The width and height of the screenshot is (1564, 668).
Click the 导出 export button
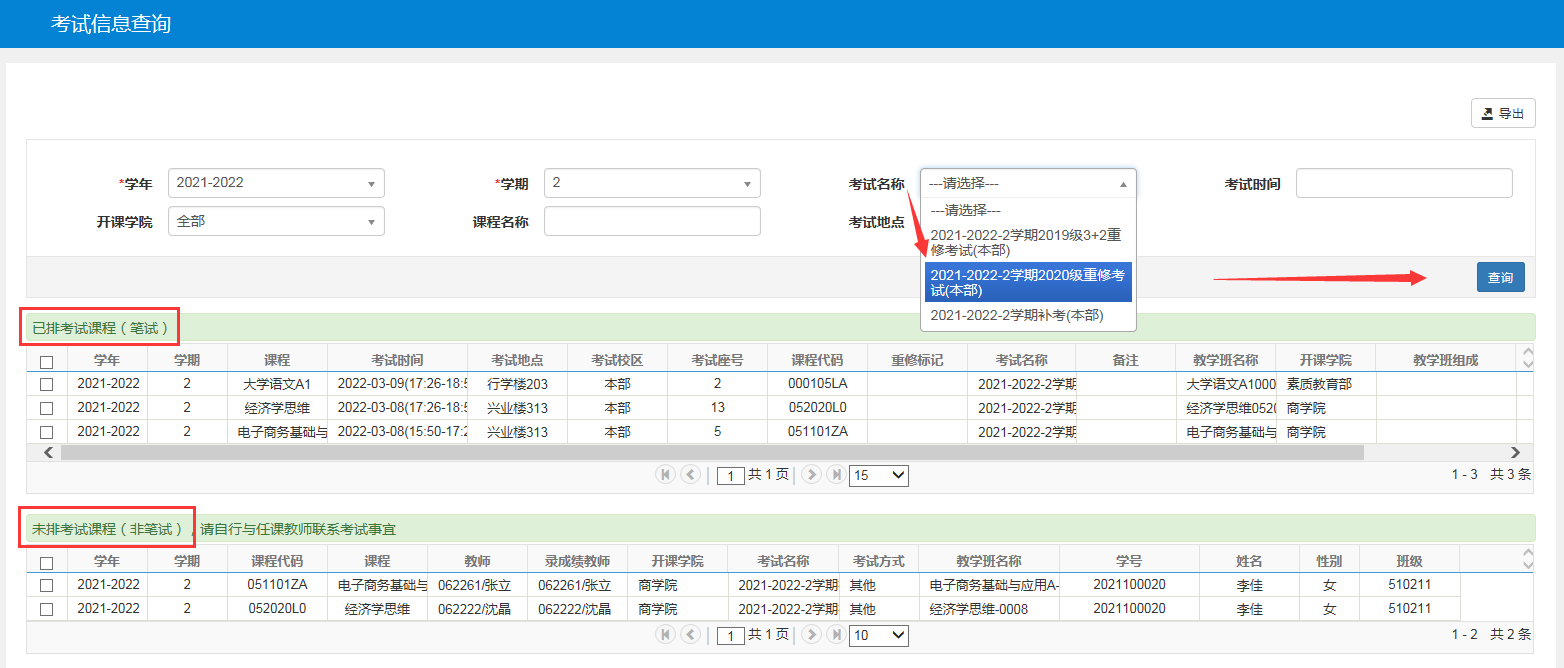[x=1503, y=113]
